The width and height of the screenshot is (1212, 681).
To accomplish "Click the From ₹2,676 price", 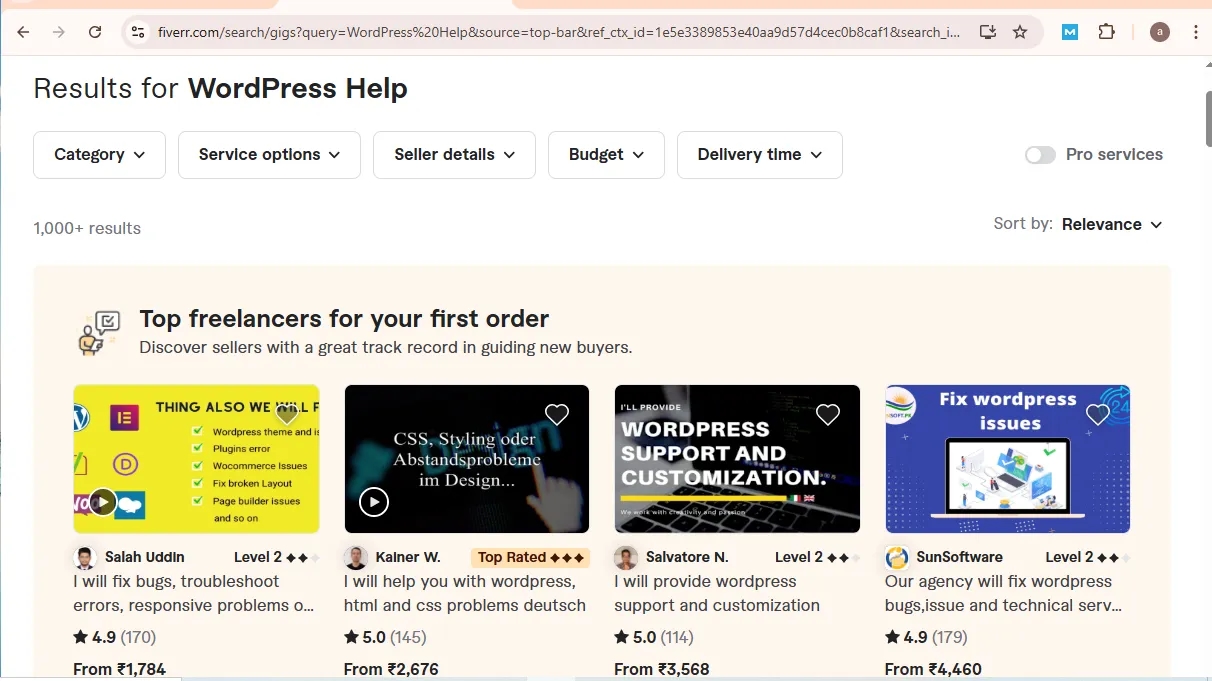I will click(x=391, y=669).
